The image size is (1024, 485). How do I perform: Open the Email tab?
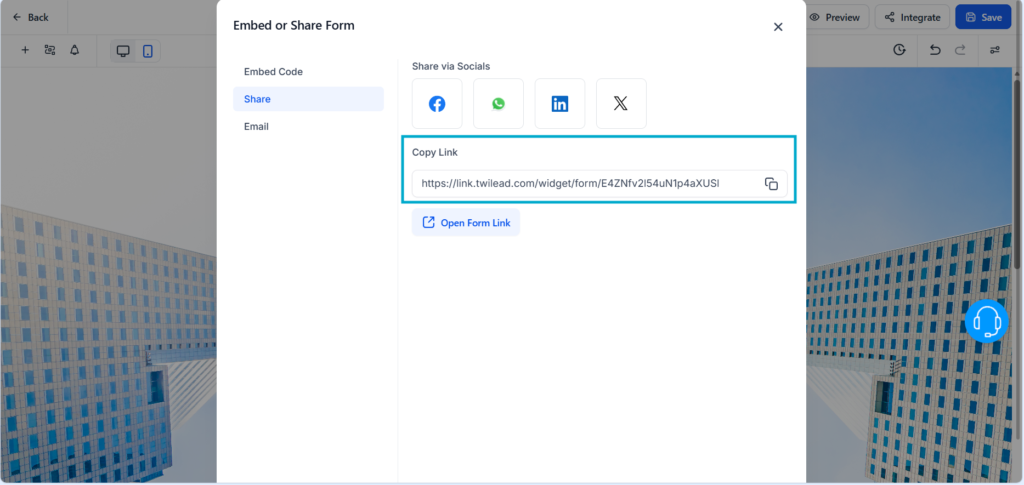coord(256,127)
